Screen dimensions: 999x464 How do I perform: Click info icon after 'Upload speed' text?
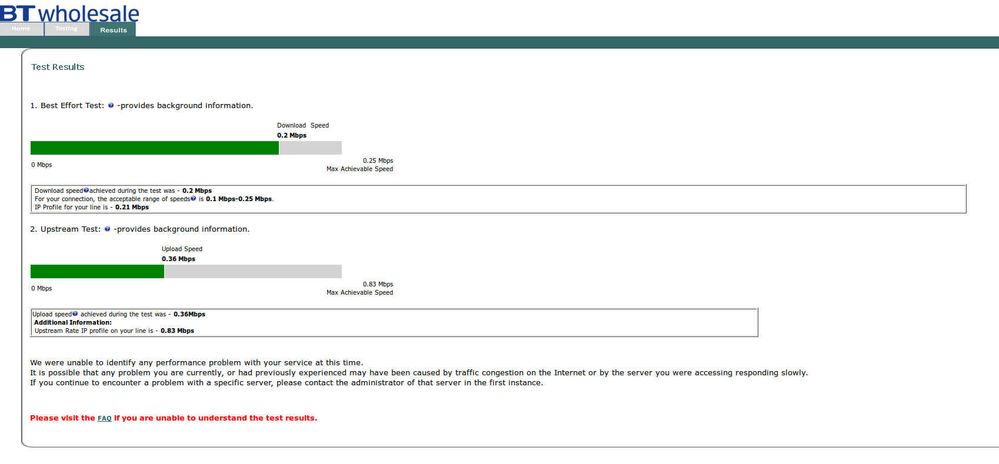[75, 314]
